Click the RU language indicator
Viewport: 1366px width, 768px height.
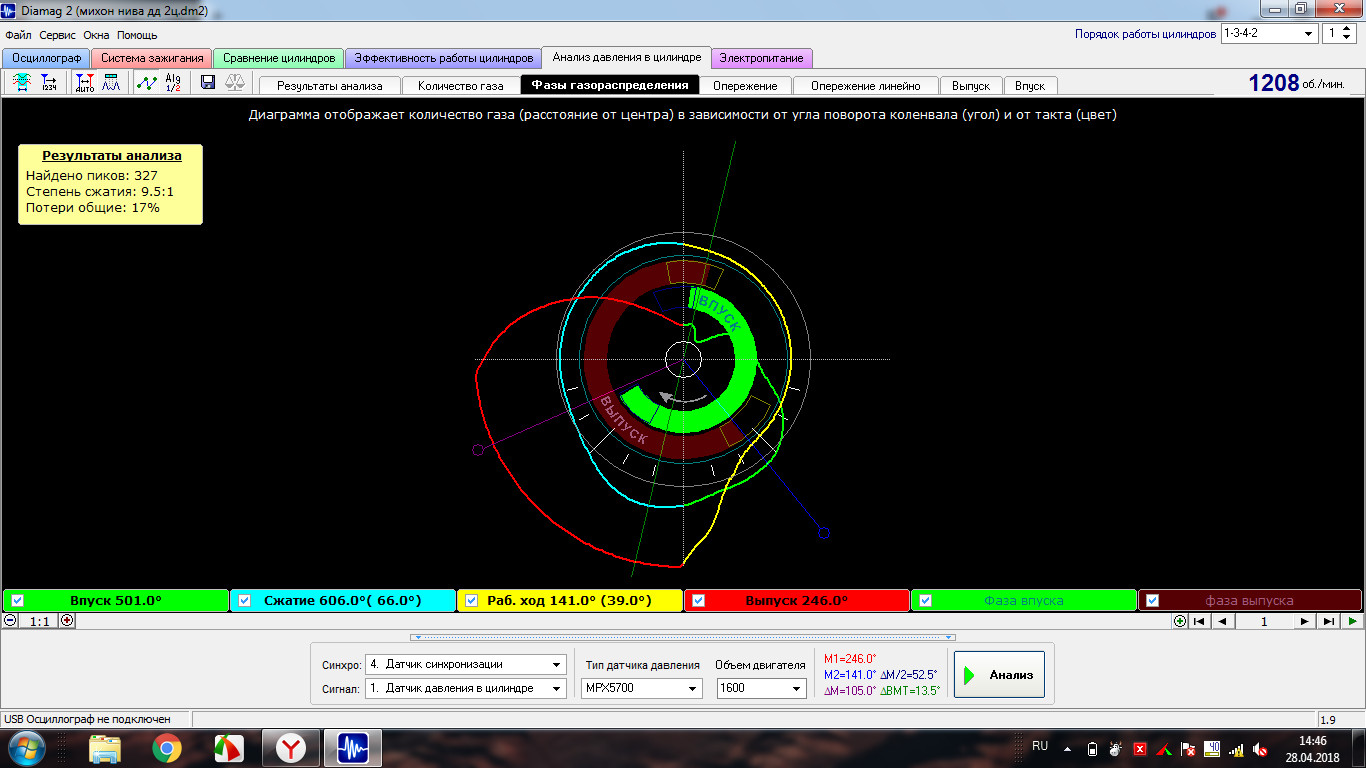coord(1040,746)
